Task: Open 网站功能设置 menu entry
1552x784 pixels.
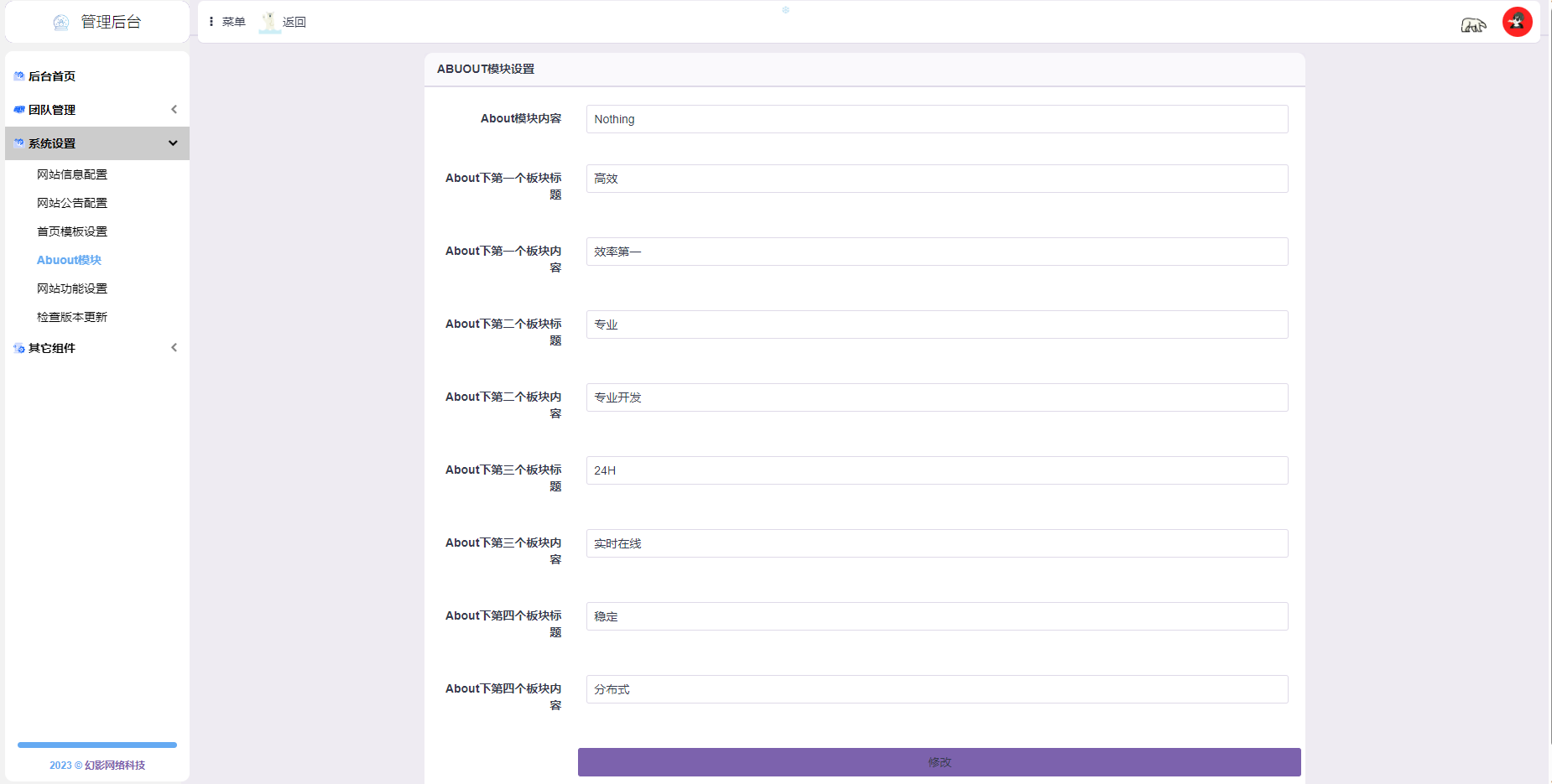Action: coord(72,288)
